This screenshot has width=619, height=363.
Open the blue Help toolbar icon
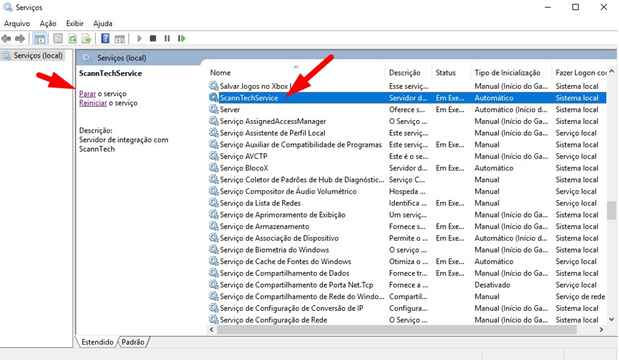pyautogui.click(x=105, y=39)
